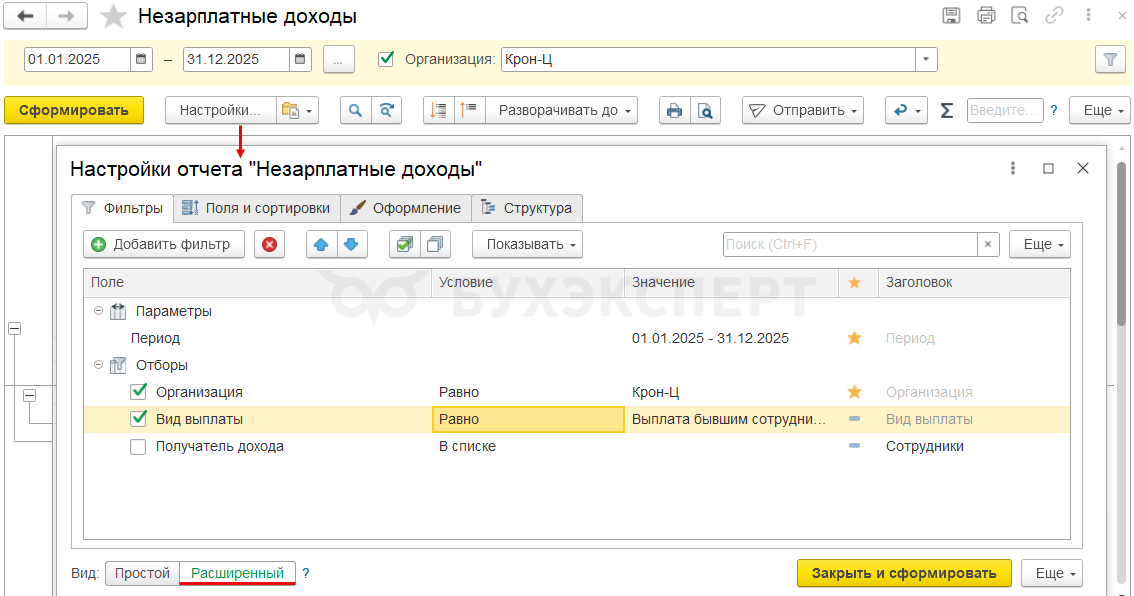
Task: Enable the Получатель дохода filter checkbox
Action: click(x=139, y=446)
